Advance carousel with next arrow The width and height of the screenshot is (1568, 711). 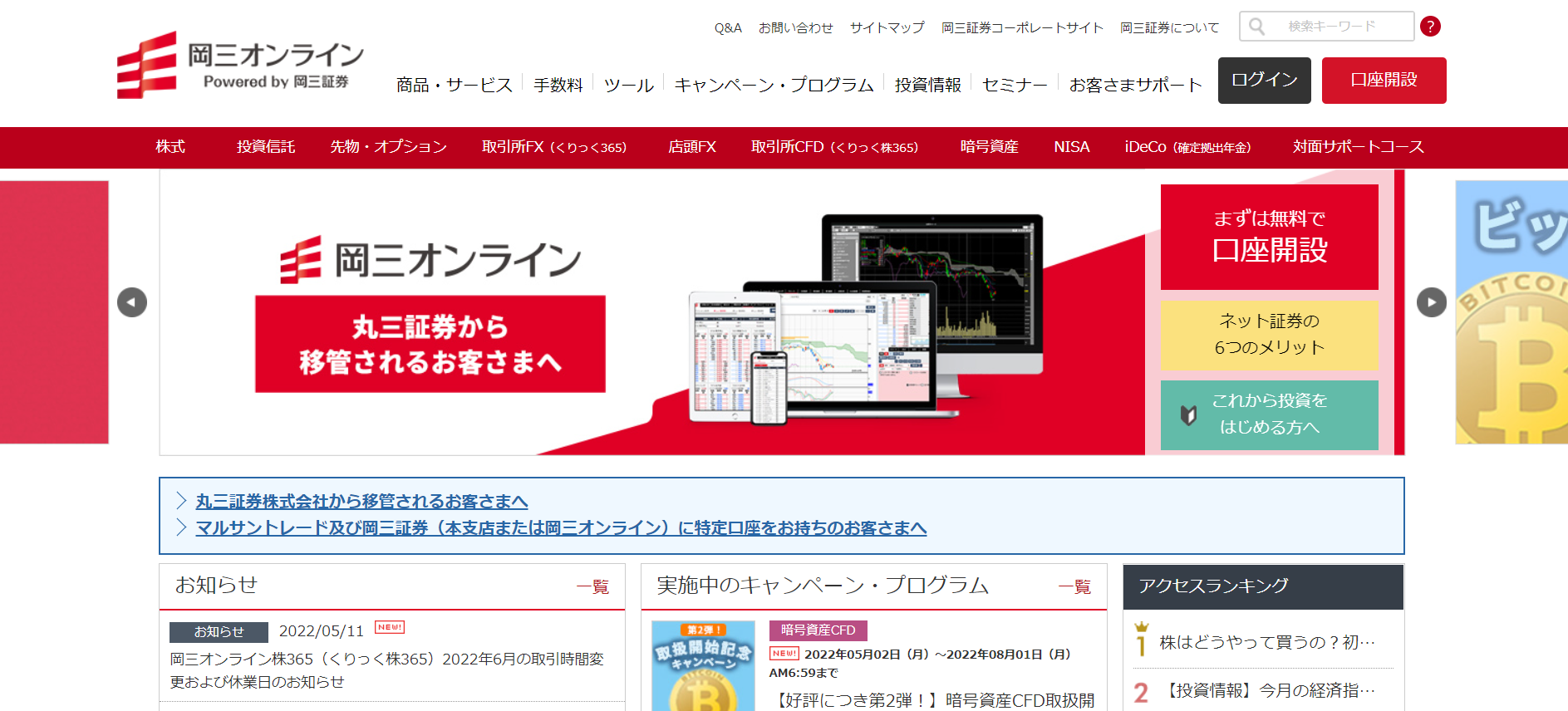pyautogui.click(x=1432, y=302)
